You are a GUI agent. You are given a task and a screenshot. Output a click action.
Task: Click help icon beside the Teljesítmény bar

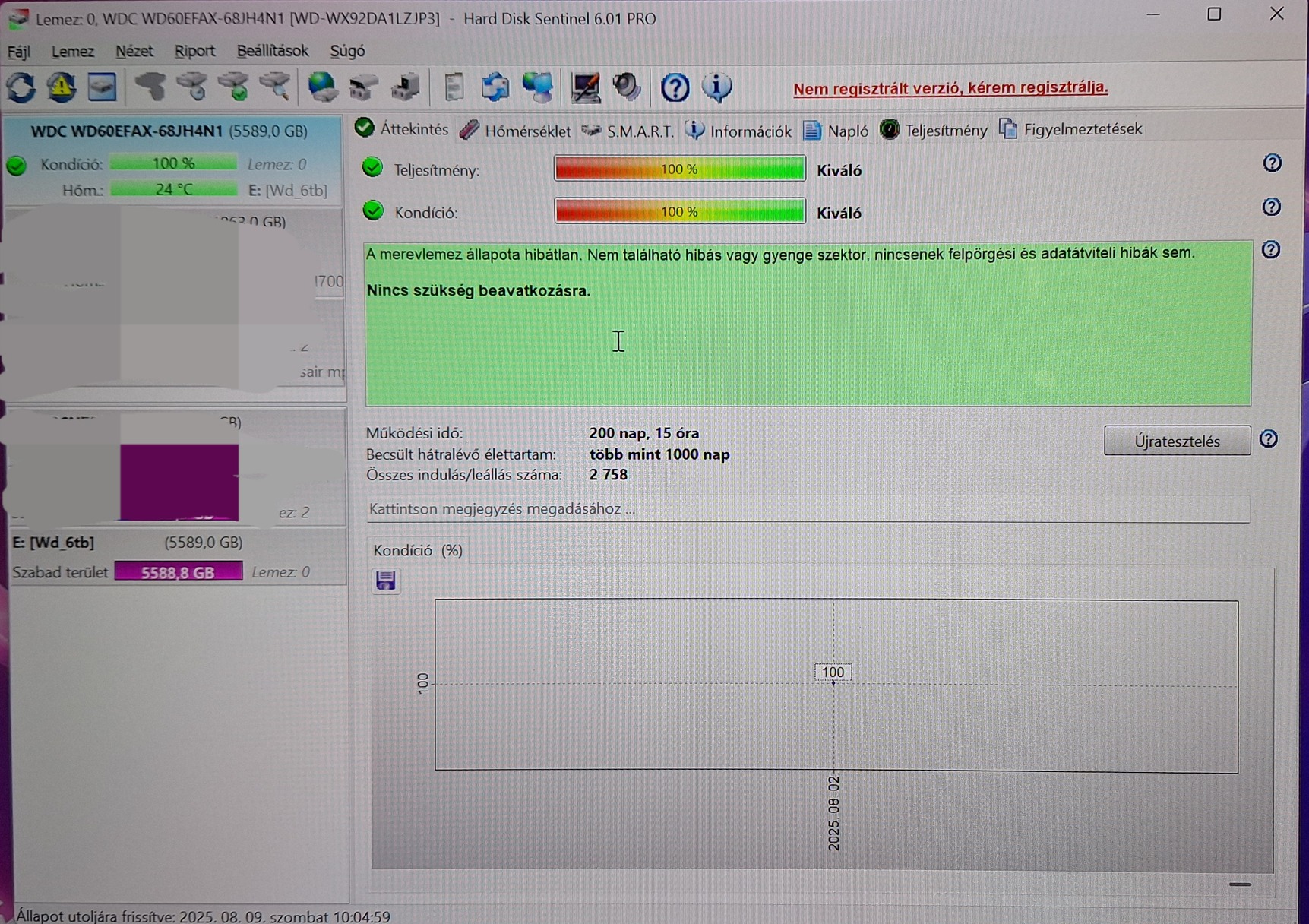[x=1272, y=163]
